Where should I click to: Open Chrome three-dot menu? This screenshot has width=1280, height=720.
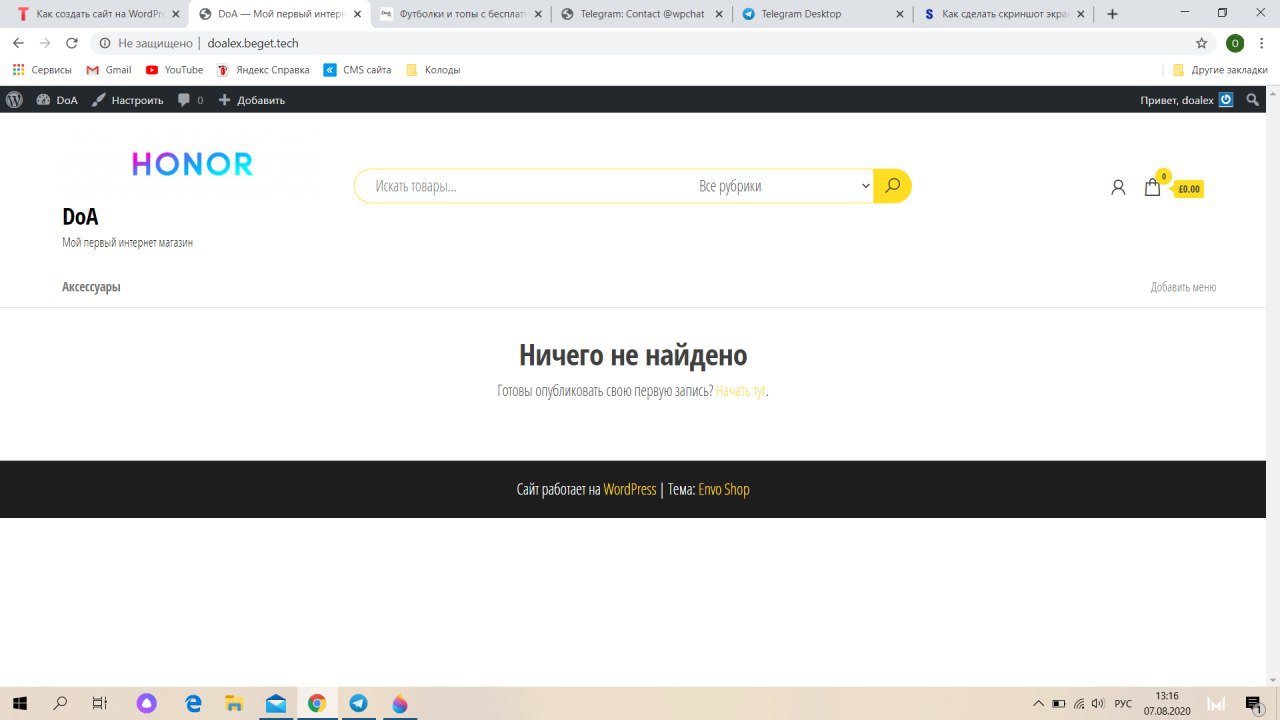[1263, 43]
